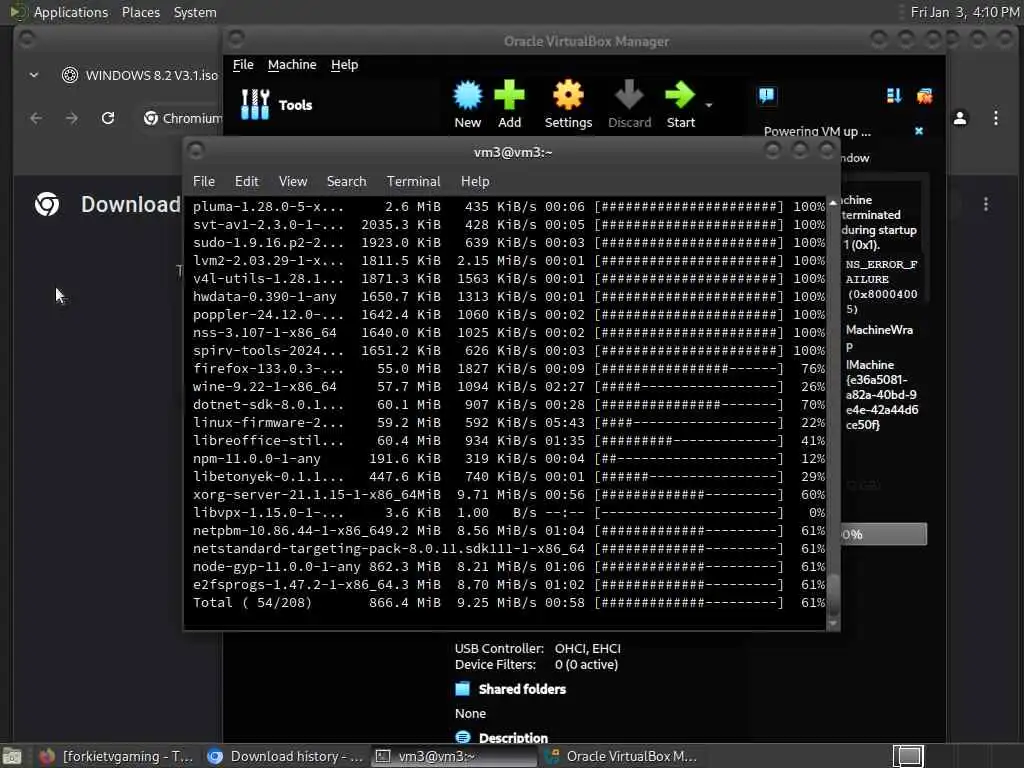The width and height of the screenshot is (1024, 768).
Task: Open VirtualBox Settings gear icon
Action: click(568, 104)
